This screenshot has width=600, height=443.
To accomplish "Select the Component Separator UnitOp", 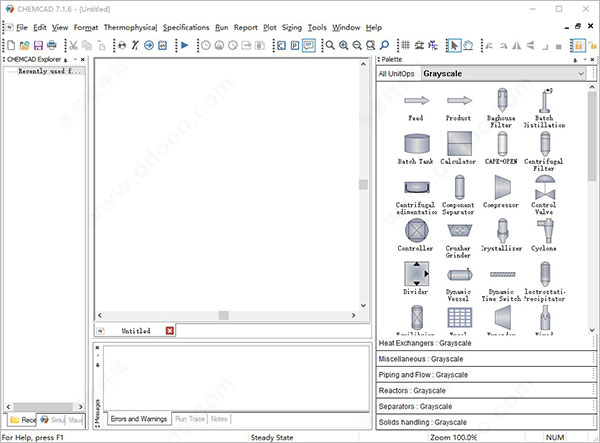I will coord(458,195).
